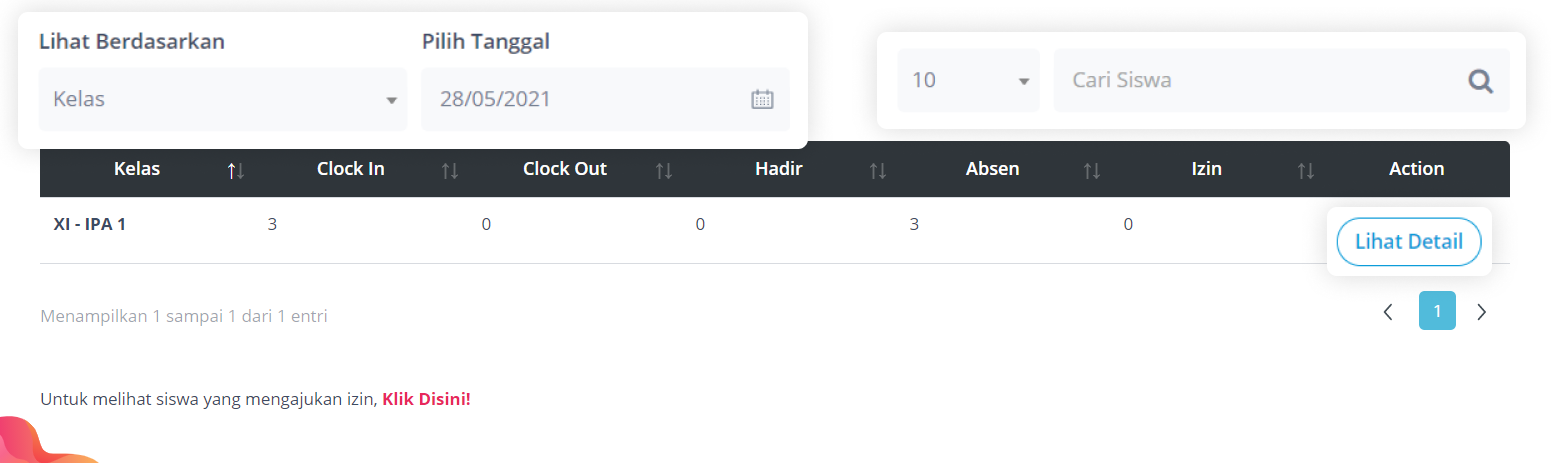
Task: Click the XI - IPA 1 row
Action: (89, 224)
